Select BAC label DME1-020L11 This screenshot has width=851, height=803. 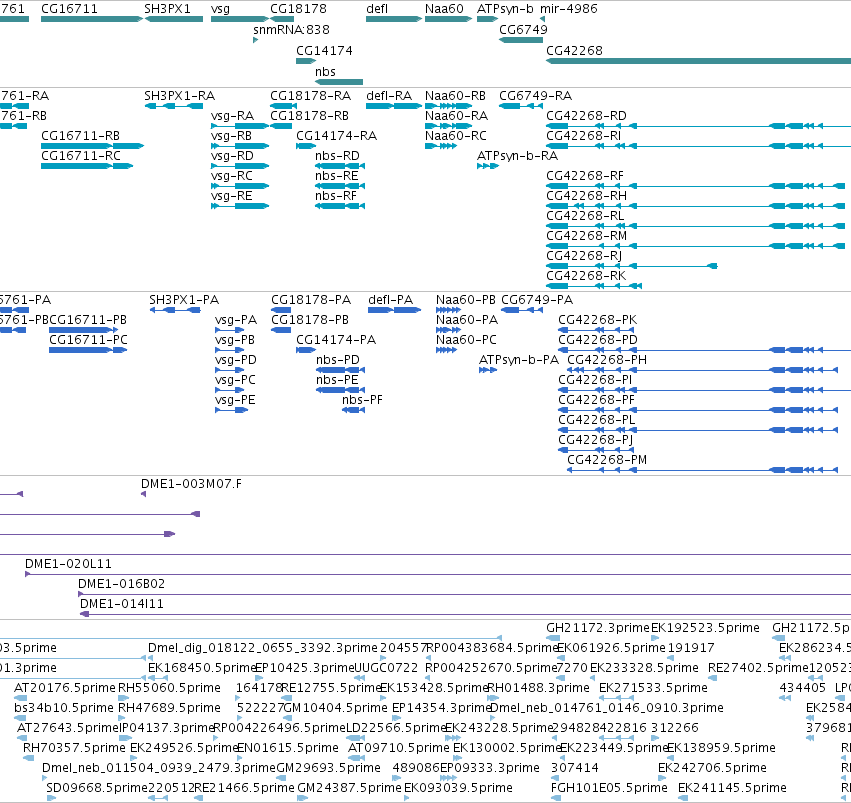[x=68, y=564]
